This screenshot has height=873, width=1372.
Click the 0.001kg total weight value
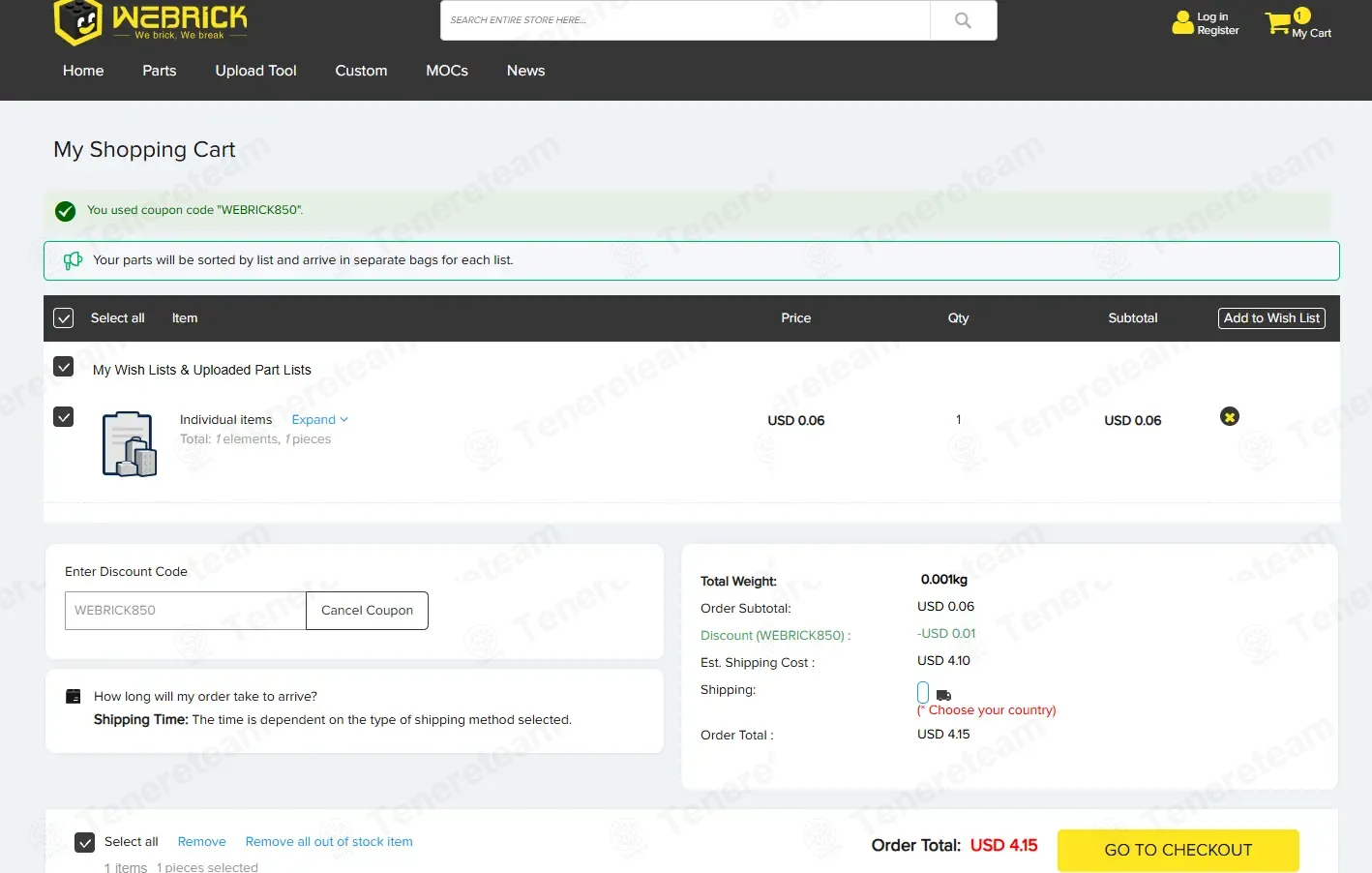pyautogui.click(x=944, y=580)
